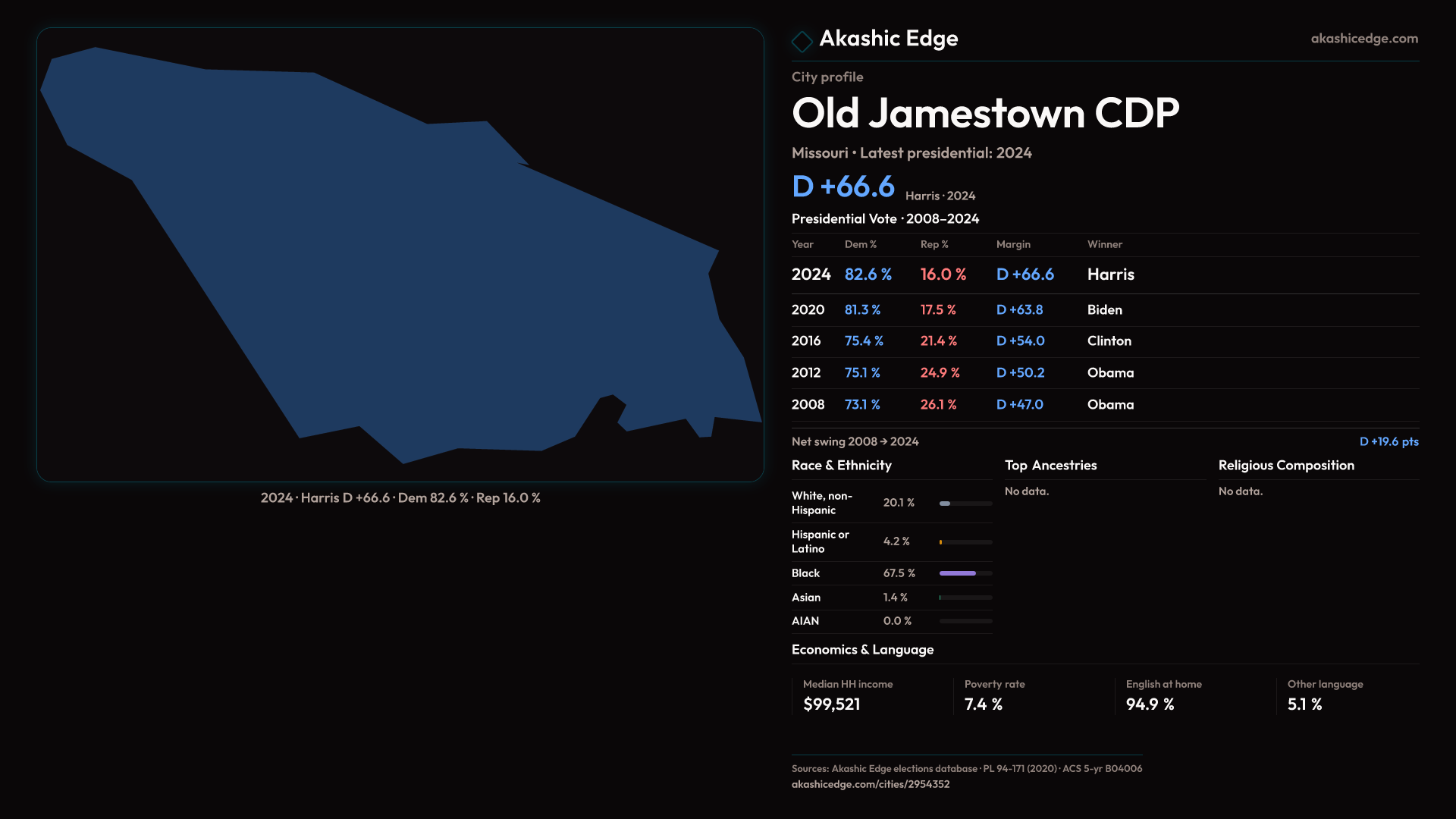Click the Religious Composition section heading
Image resolution: width=1456 pixels, height=819 pixels.
coord(1285,466)
